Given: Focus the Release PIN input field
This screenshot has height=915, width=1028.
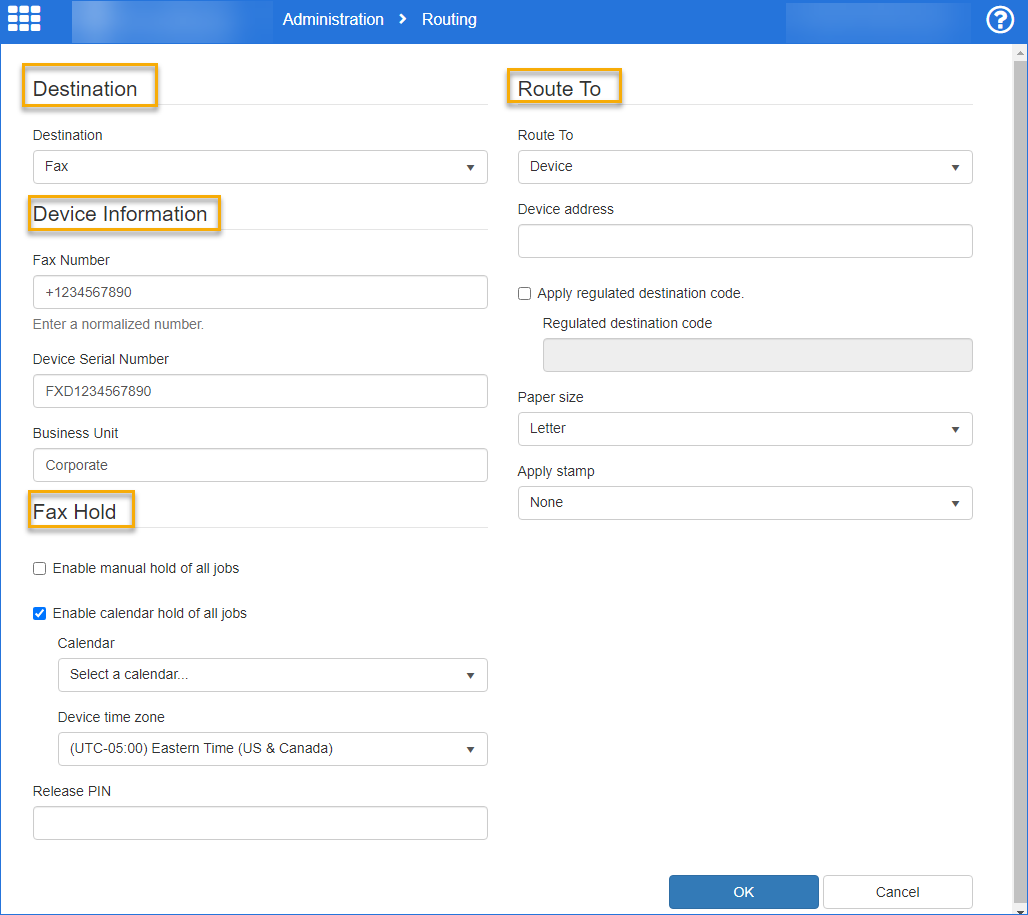Looking at the screenshot, I should pyautogui.click(x=260, y=823).
